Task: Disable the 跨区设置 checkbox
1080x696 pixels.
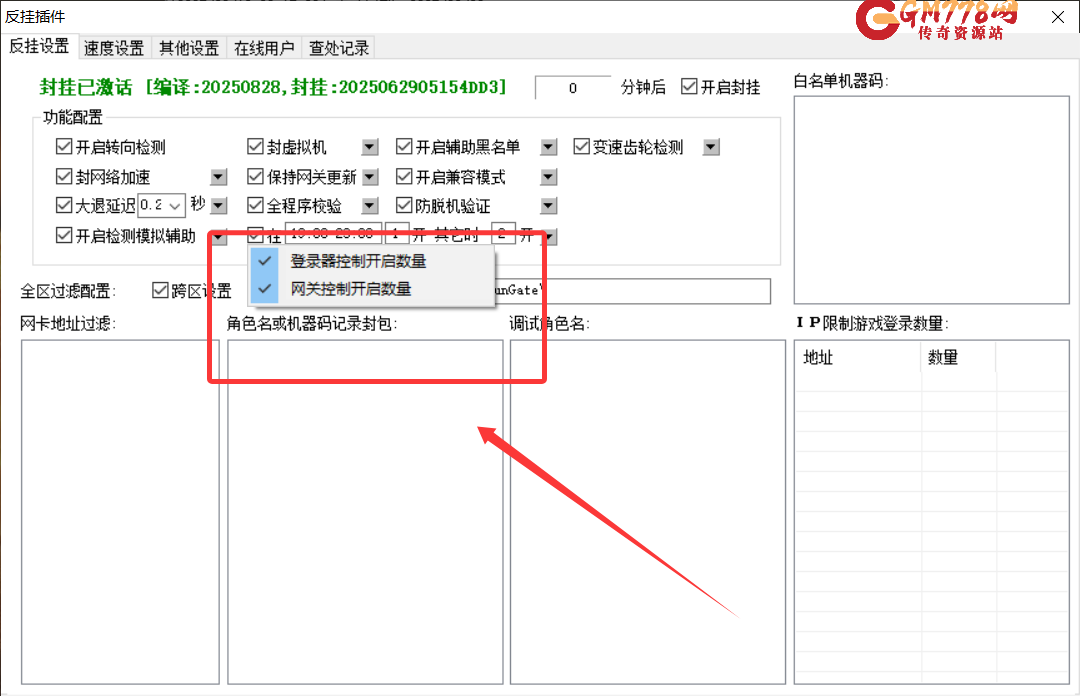Action: coord(160,291)
